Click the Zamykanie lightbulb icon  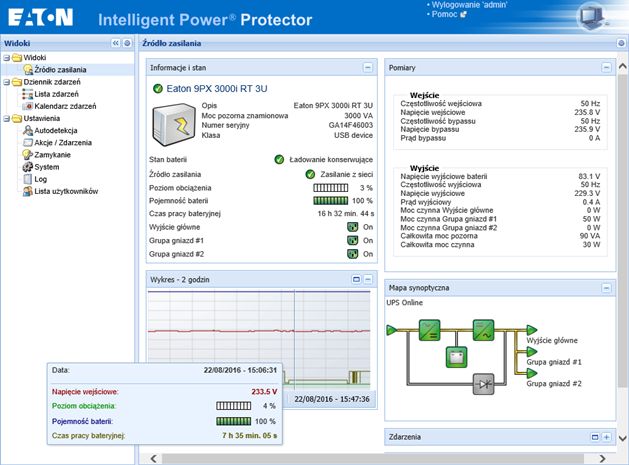[x=27, y=154]
